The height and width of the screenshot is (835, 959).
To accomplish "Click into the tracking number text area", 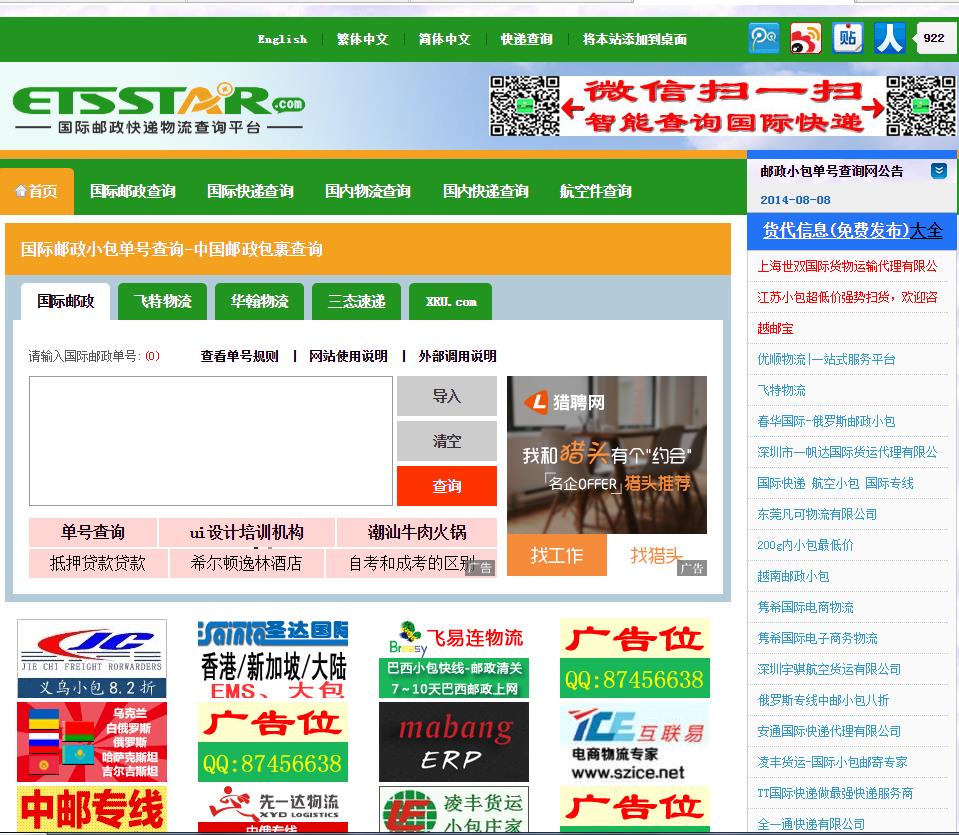I will point(211,441).
